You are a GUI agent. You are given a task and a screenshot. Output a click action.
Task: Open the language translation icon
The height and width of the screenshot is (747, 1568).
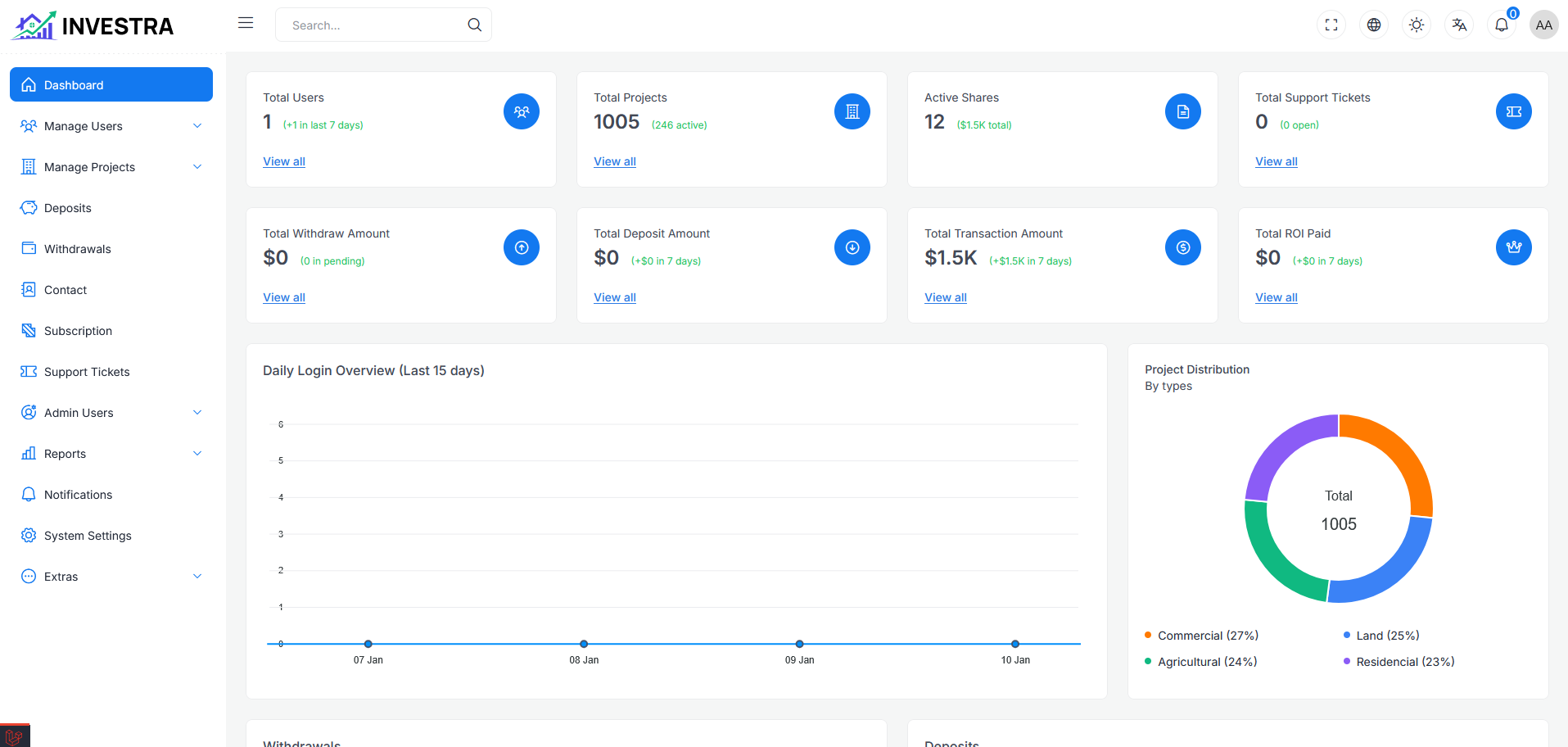tap(1459, 25)
